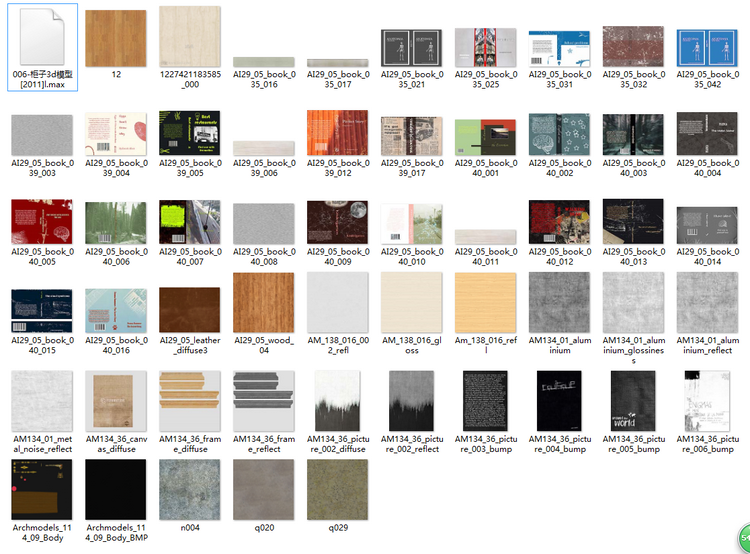Screen dimensions: 750x554
Task: Select AM134_36_frame_reflect map
Action: tap(264, 401)
